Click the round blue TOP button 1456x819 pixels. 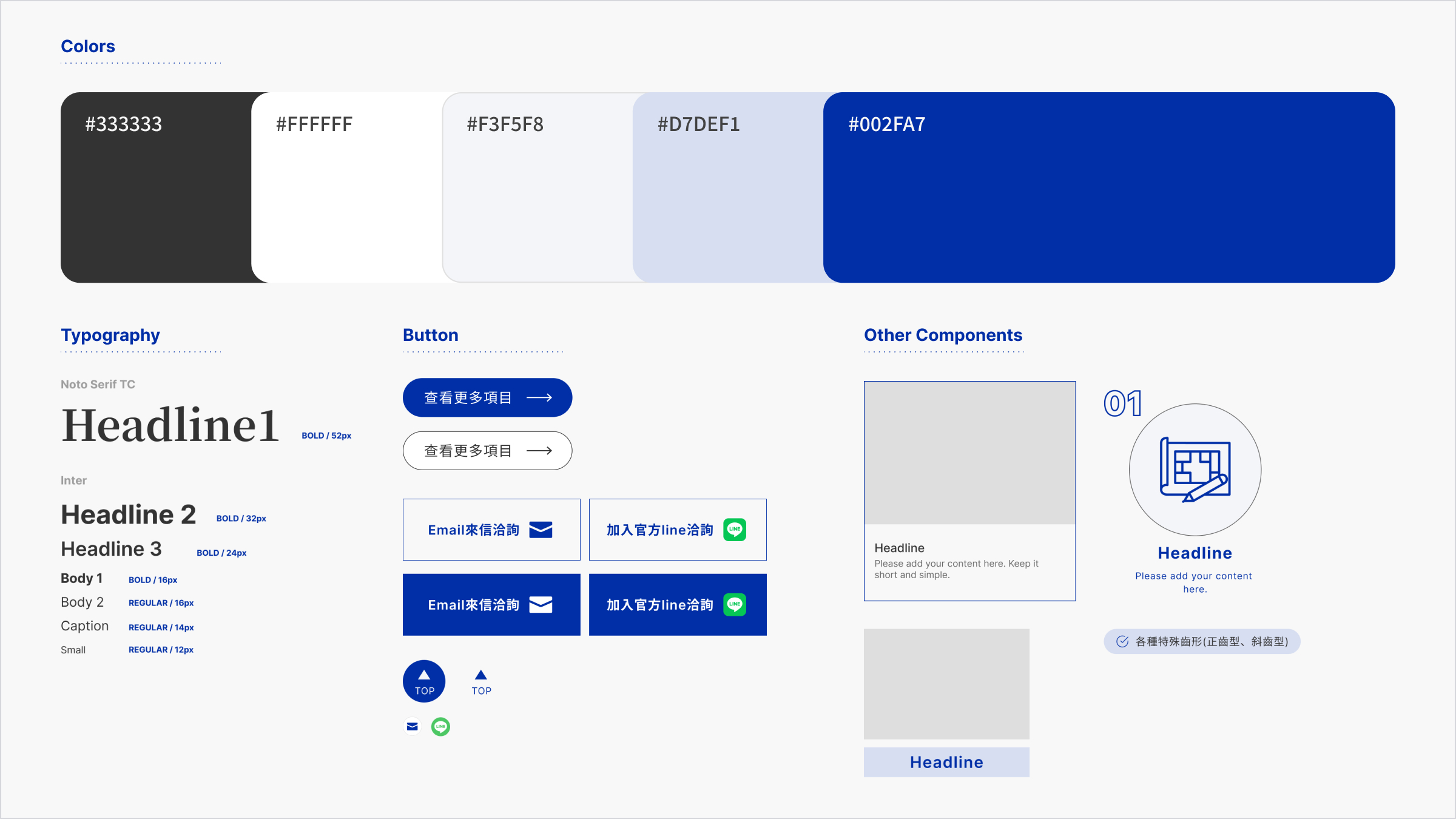424,681
